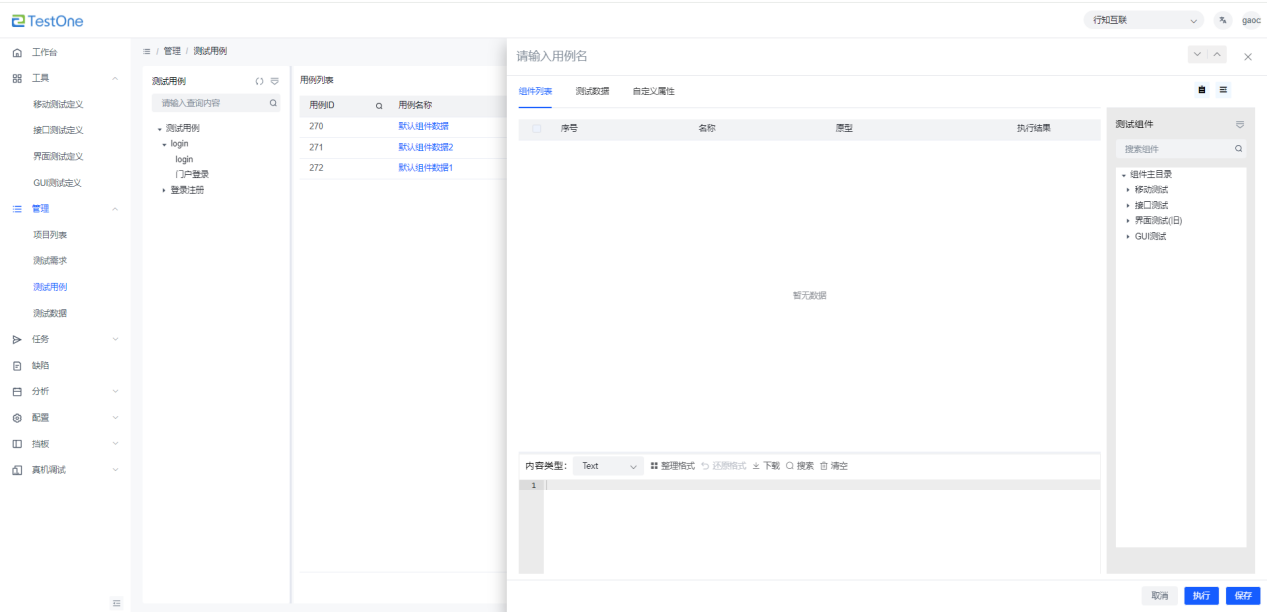Click the 挡板 panel icon in sidebar
Screen dimensions: 1267x612
[x=17, y=444]
